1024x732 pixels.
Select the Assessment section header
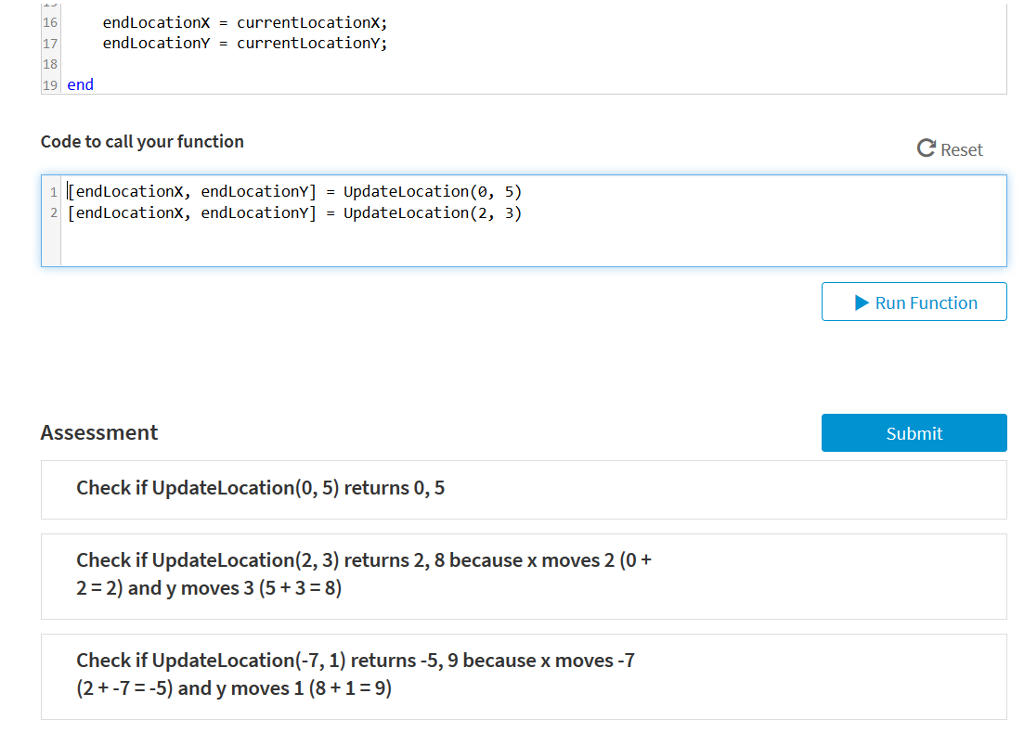98,432
